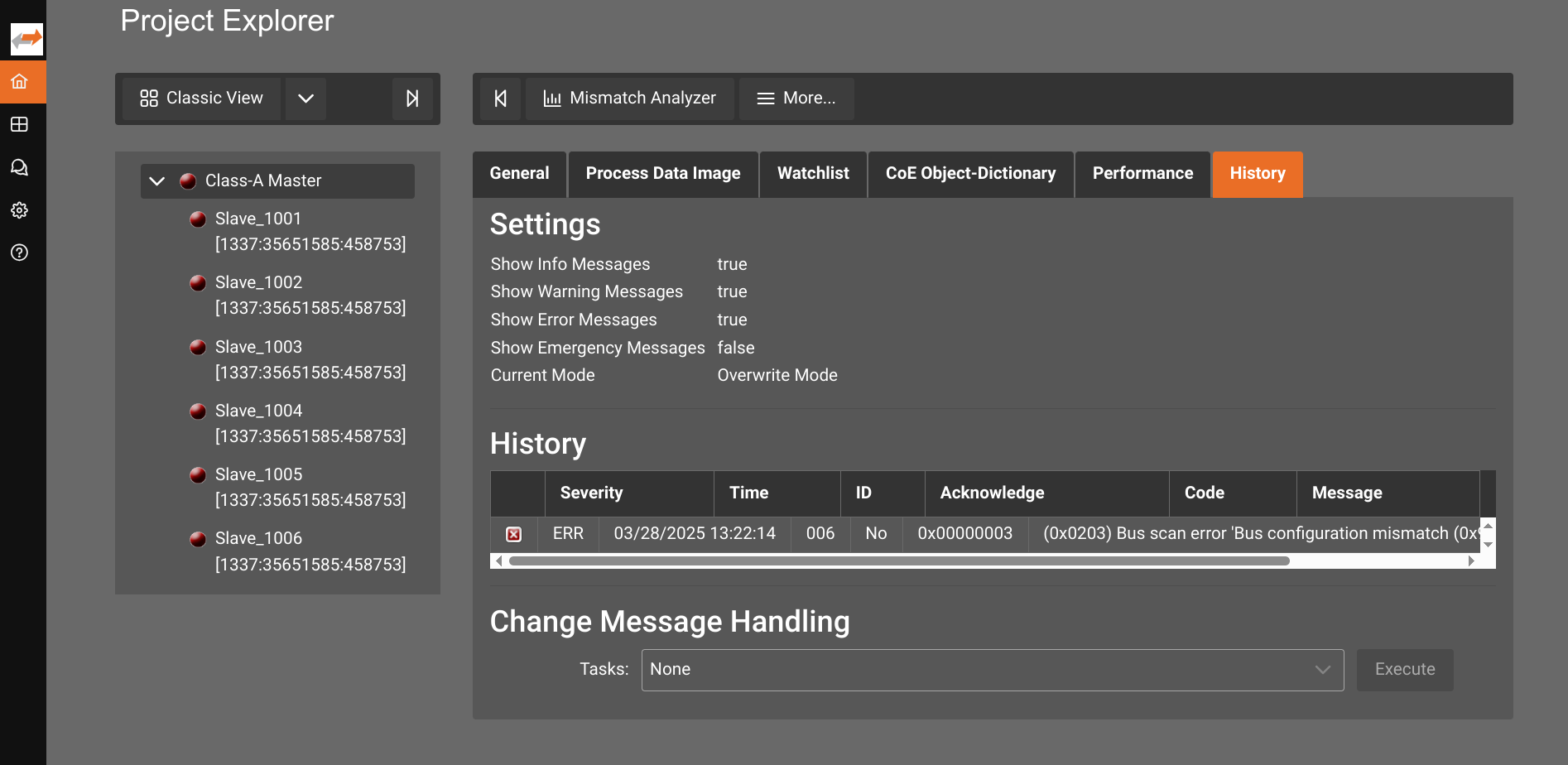1568x765 pixels.
Task: Click the home icon in sidebar
Action: [x=20, y=82]
